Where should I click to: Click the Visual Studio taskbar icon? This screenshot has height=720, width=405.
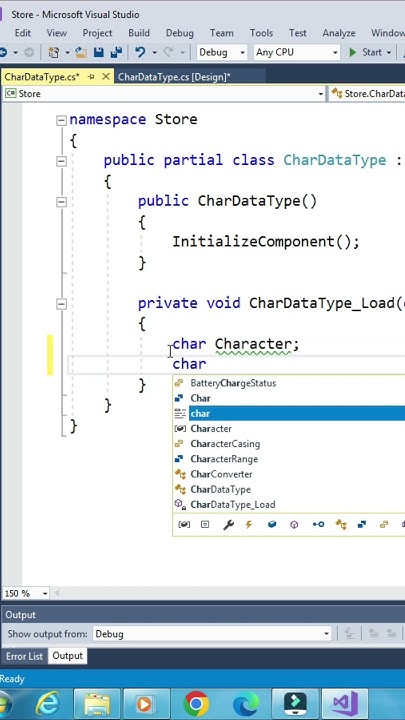pos(345,703)
